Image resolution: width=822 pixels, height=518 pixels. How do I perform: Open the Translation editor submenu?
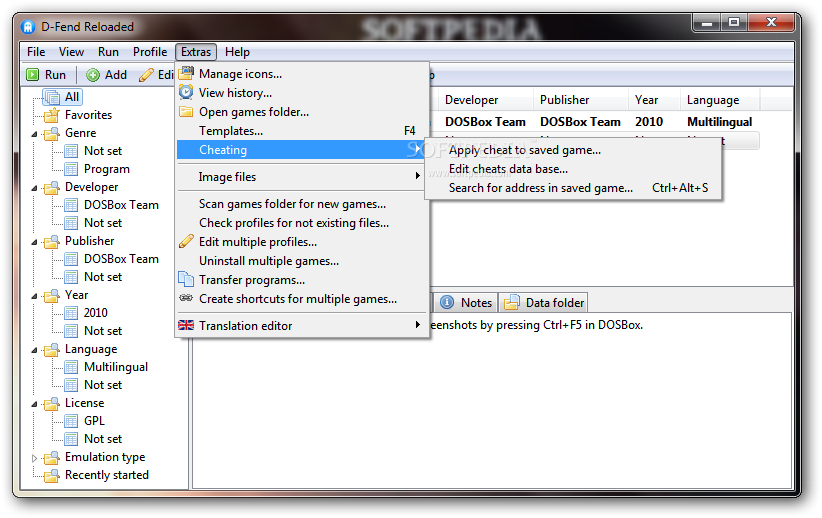pyautogui.click(x=302, y=325)
